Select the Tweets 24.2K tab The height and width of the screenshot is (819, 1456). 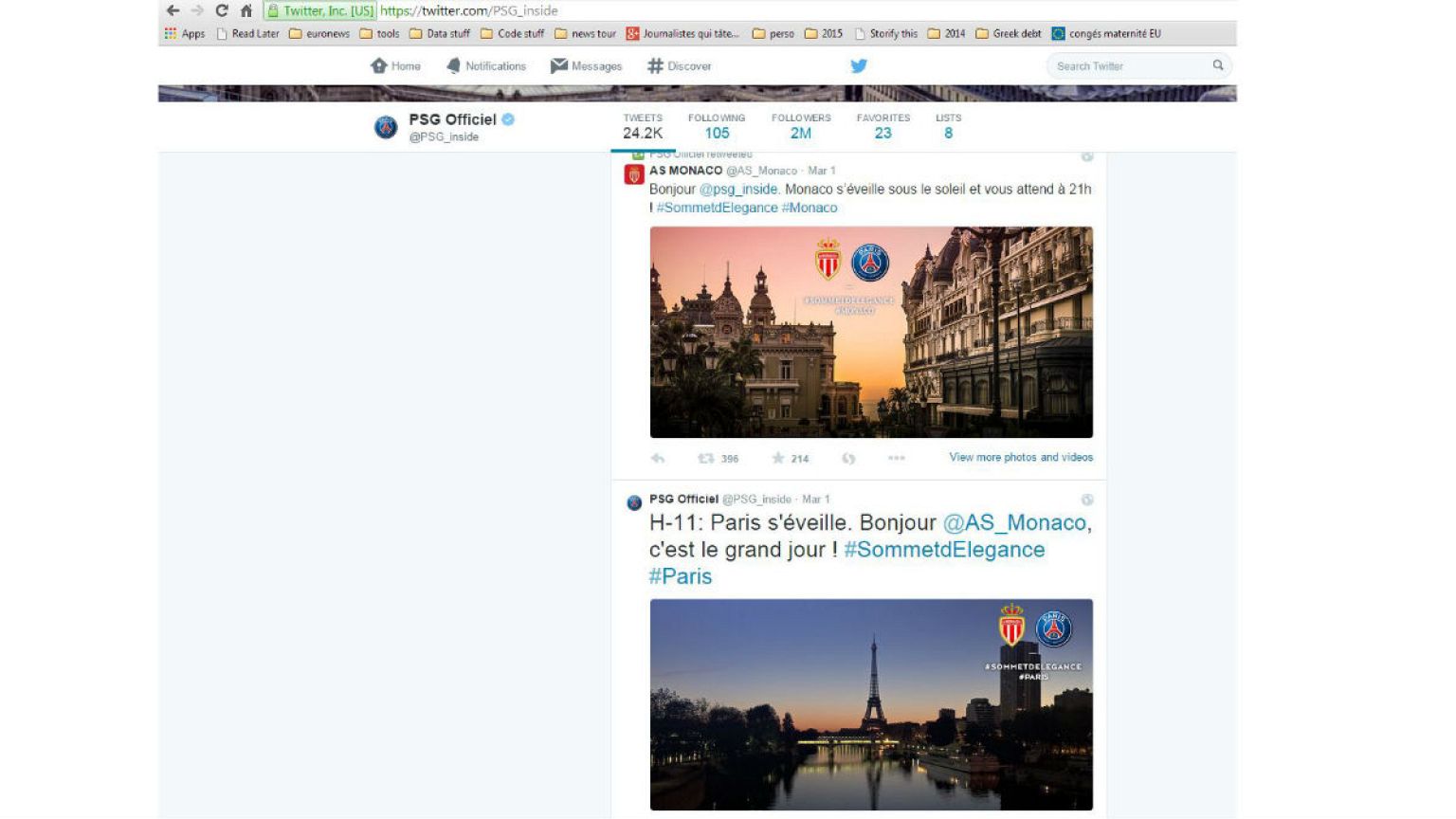tap(643, 126)
